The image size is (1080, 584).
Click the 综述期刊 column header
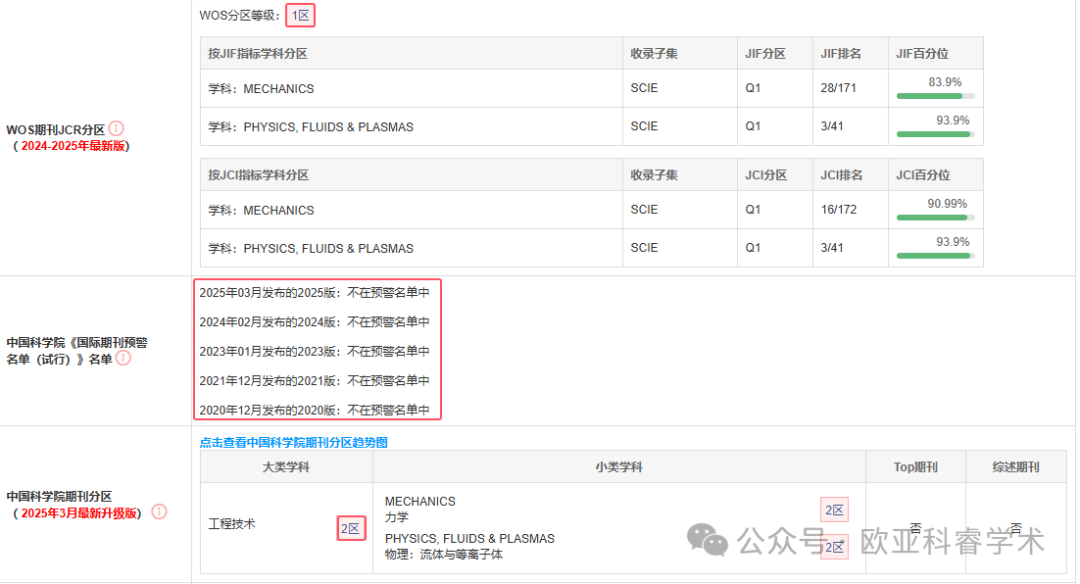point(1016,467)
